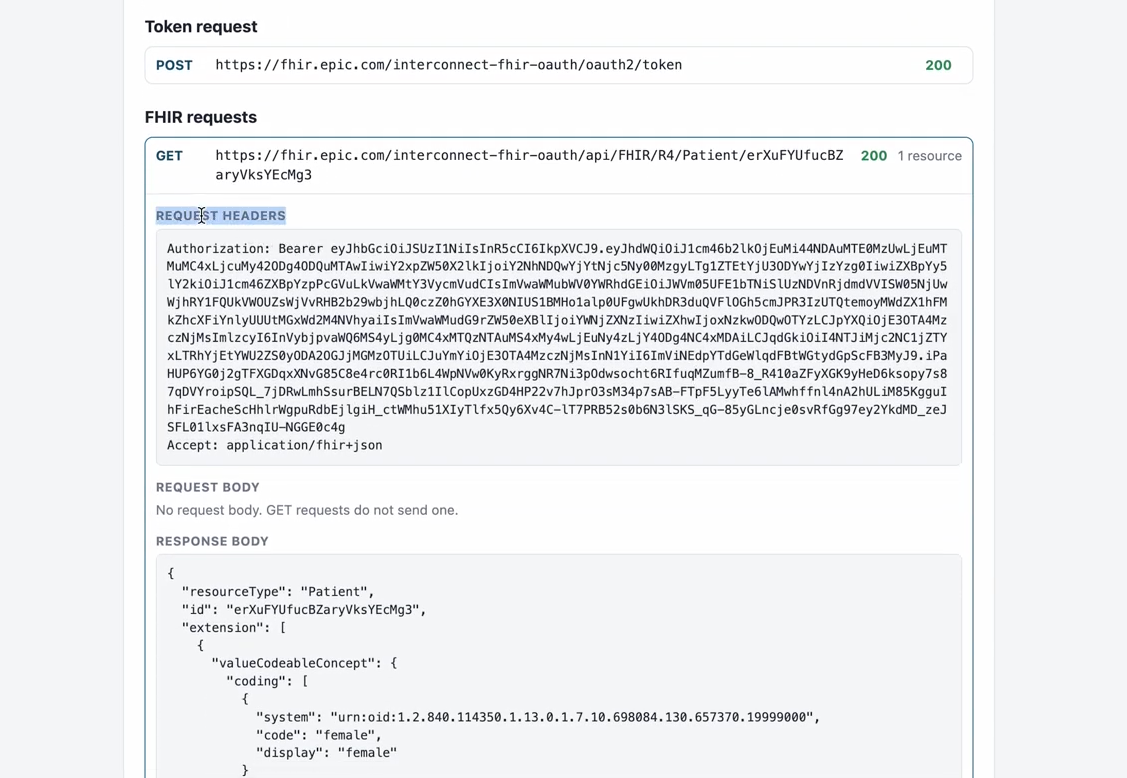Image resolution: width=1127 pixels, height=778 pixels.
Task: Click the 200 status of token request
Action: 938,65
